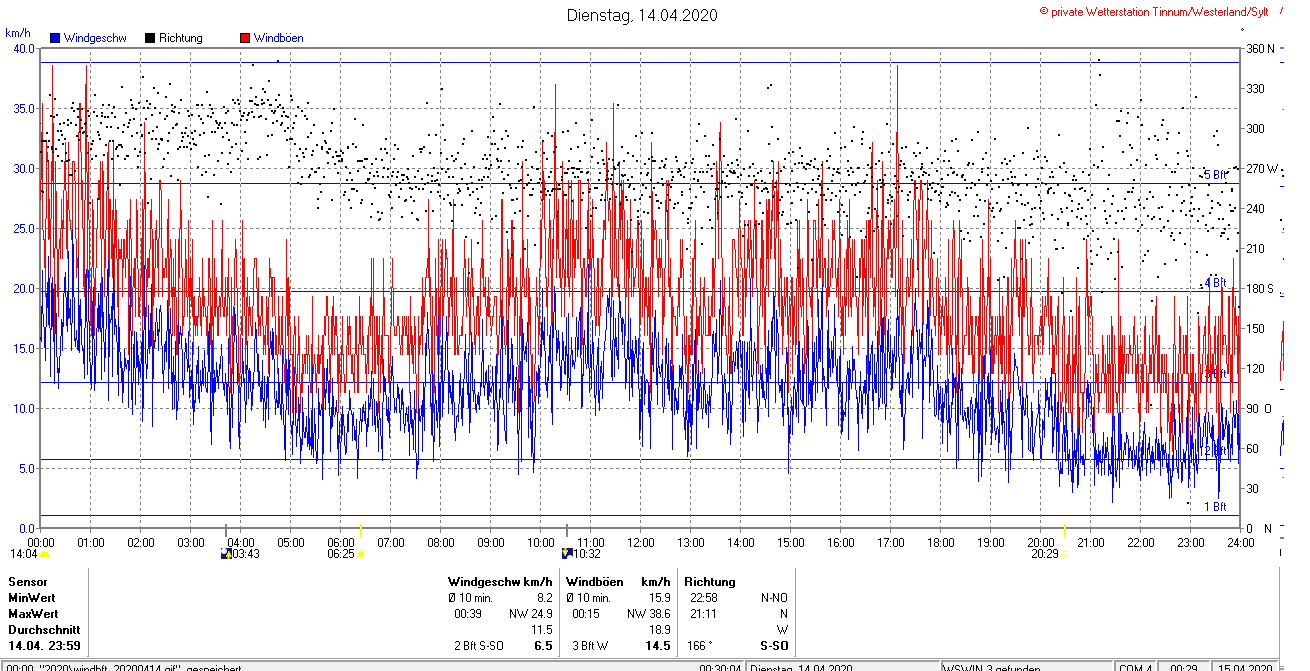
Task: Select the Windgeschw legend label
Action: [x=95, y=38]
